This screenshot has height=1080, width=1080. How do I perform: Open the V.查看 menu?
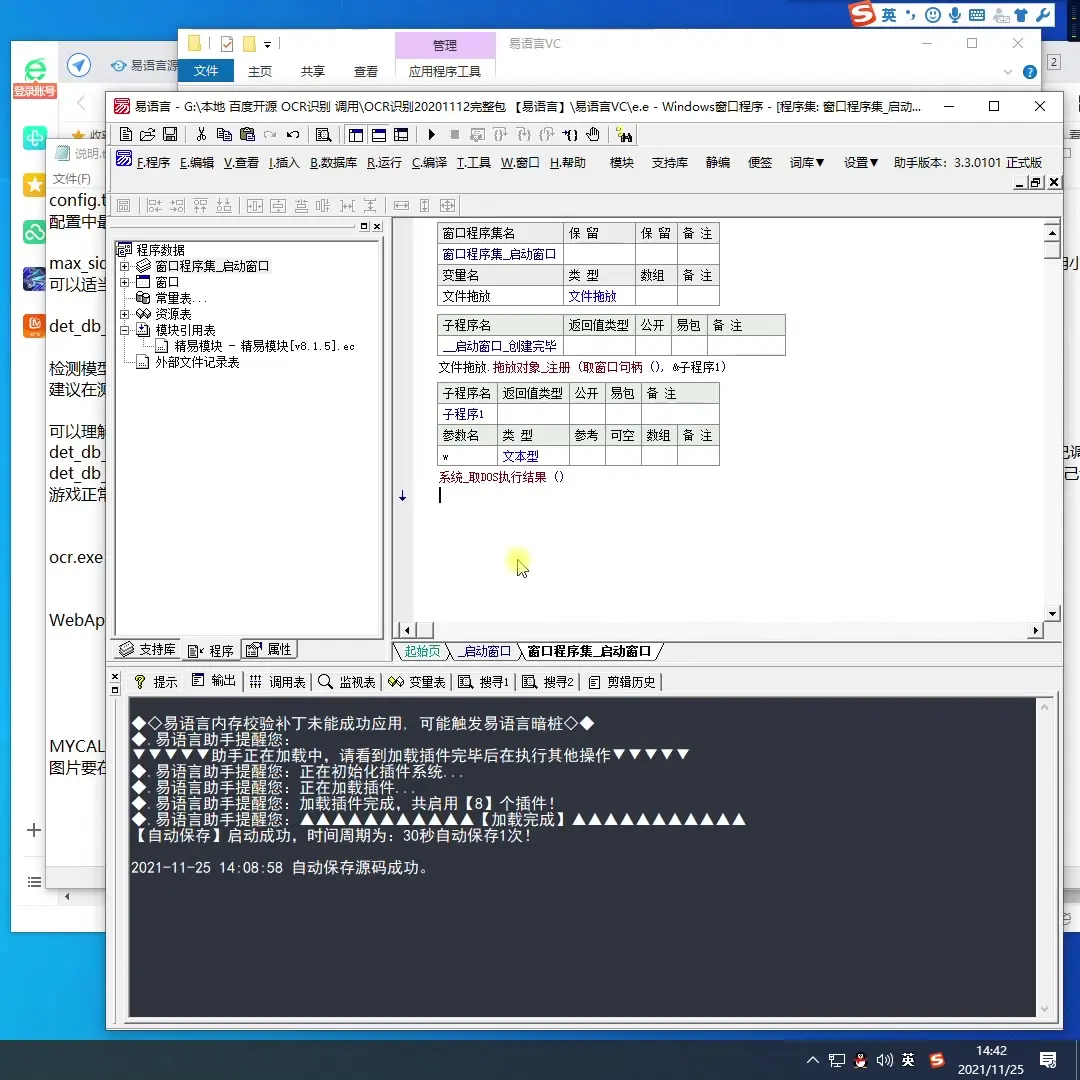tap(241, 163)
